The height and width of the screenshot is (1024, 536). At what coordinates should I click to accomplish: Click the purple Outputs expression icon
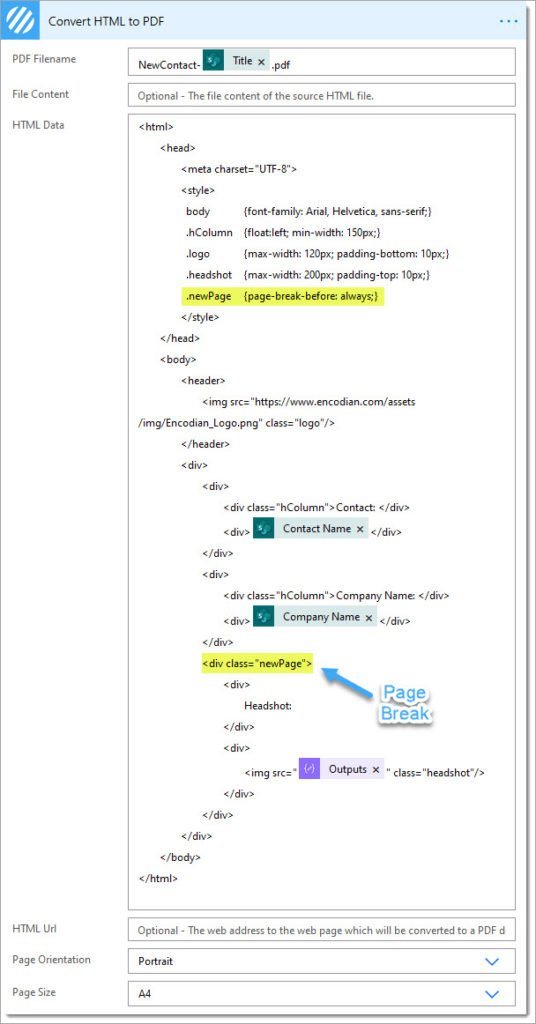pos(309,769)
